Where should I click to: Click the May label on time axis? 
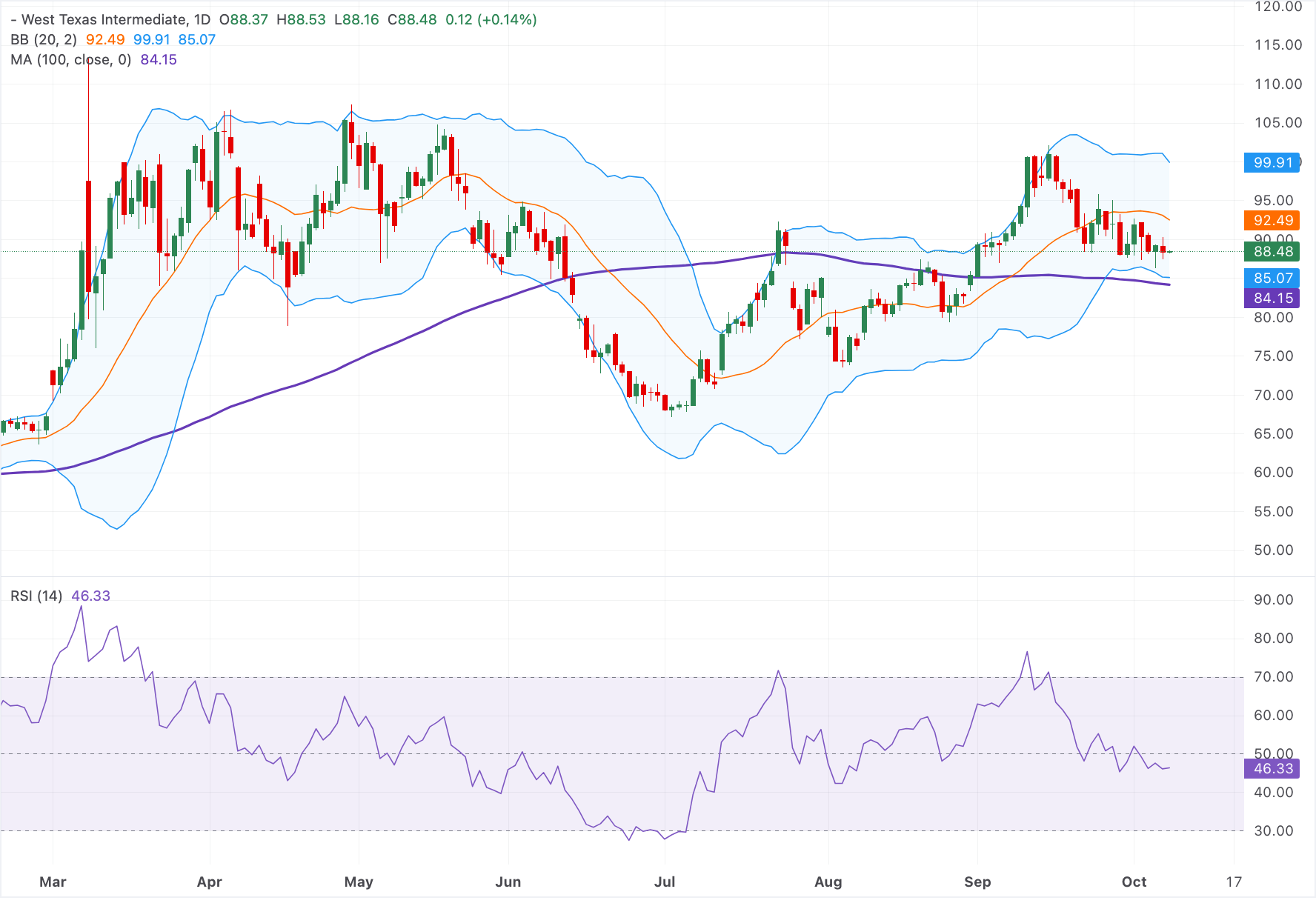359,882
